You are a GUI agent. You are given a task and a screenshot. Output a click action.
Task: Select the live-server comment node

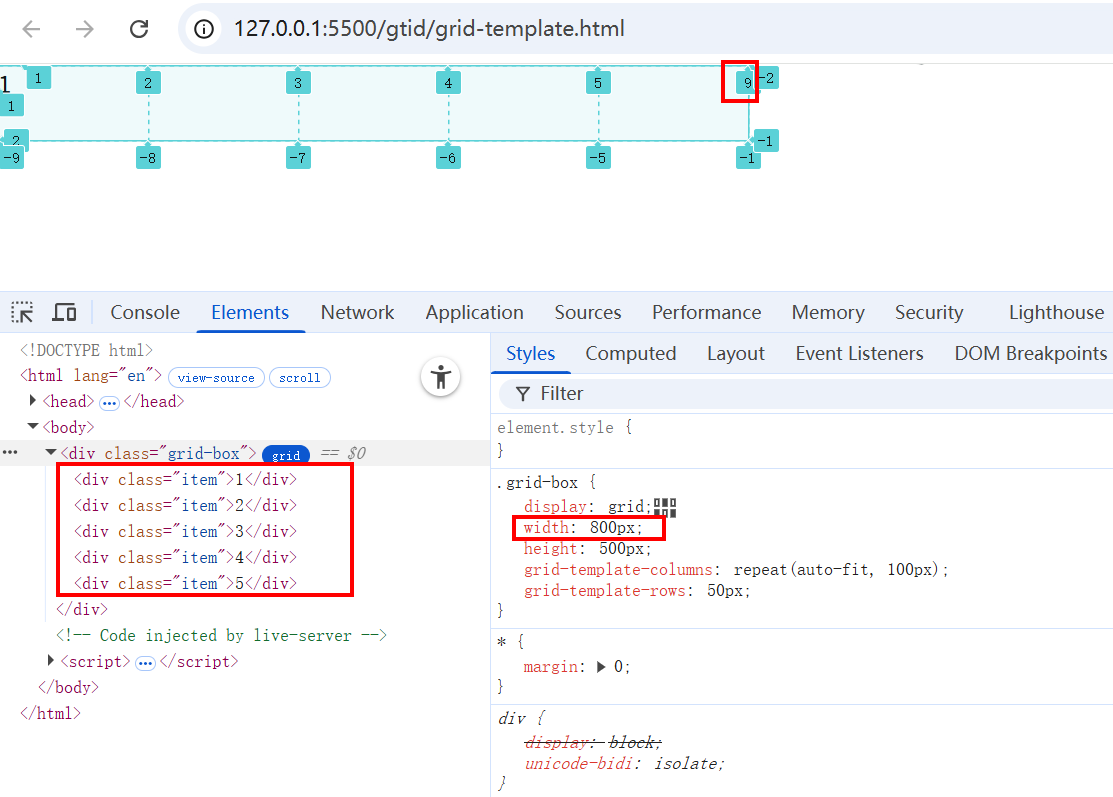click(x=221, y=635)
